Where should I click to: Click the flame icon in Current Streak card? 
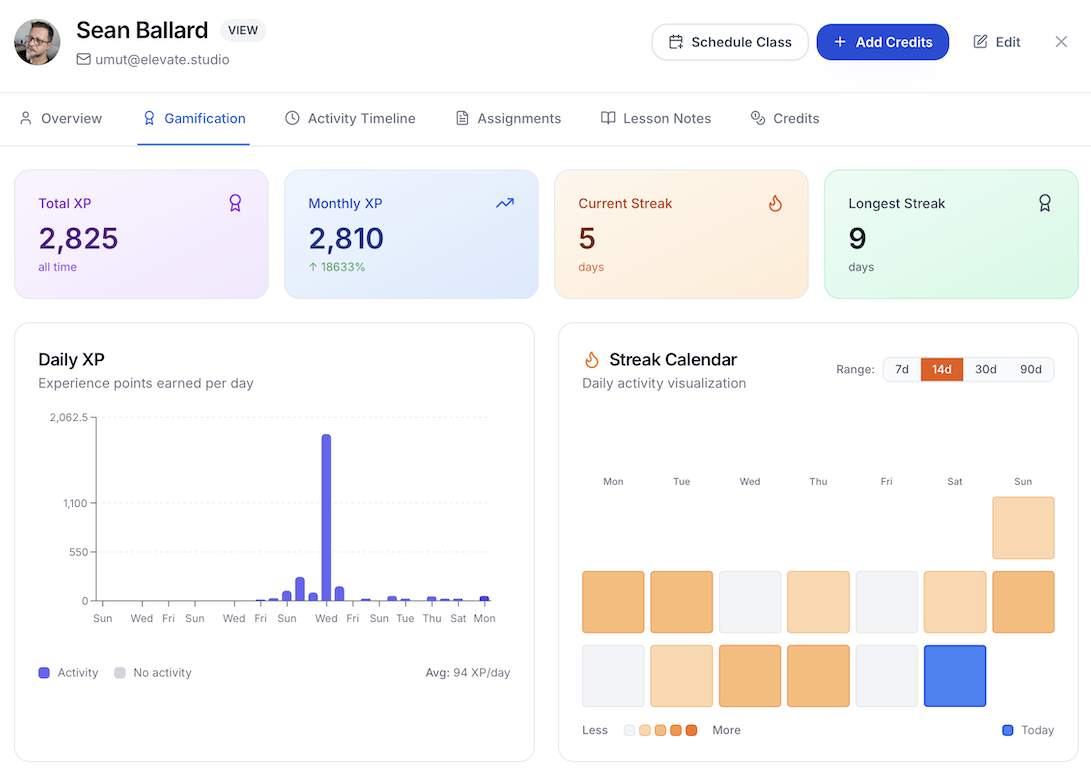click(x=775, y=203)
